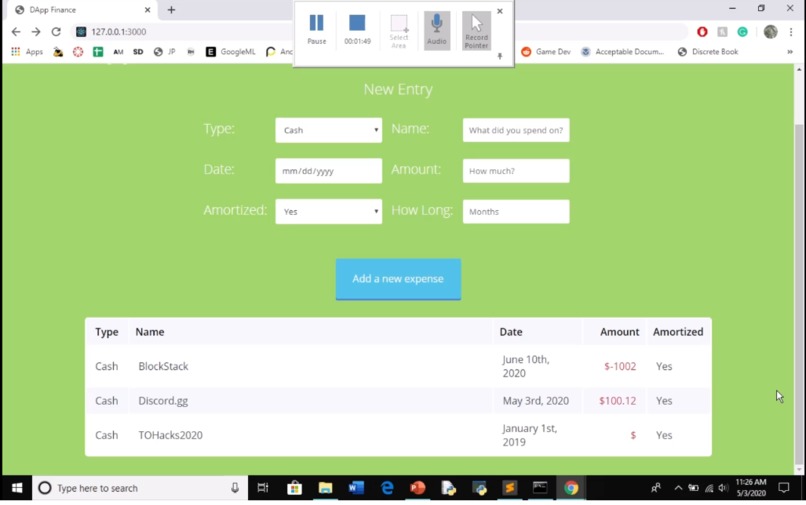Switch to Chrome on the taskbar
Screen dimensions: 806x505
pyautogui.click(x=571, y=488)
